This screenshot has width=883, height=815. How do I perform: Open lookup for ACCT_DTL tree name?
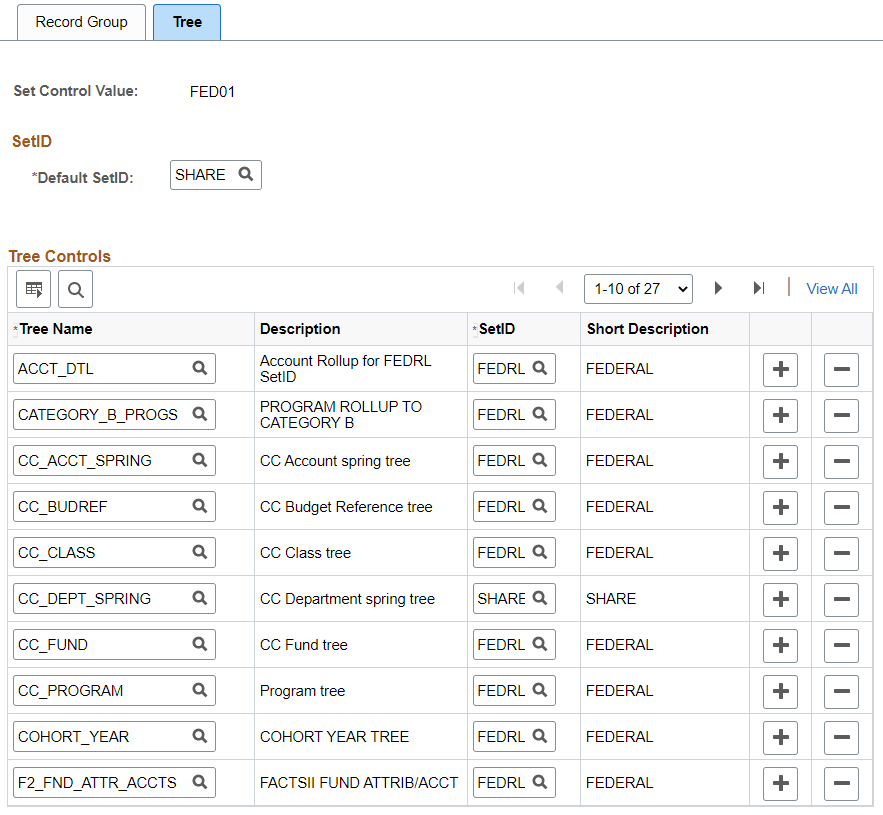click(199, 368)
